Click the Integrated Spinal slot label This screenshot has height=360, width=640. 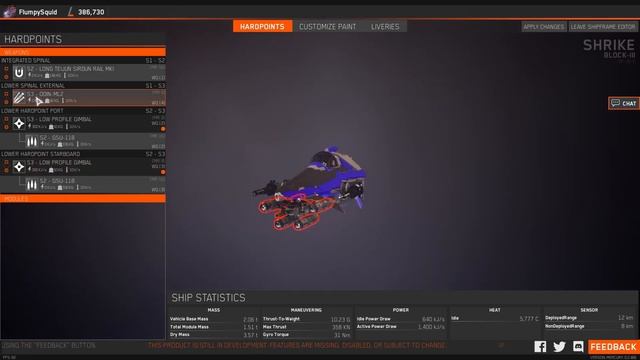tap(26, 60)
